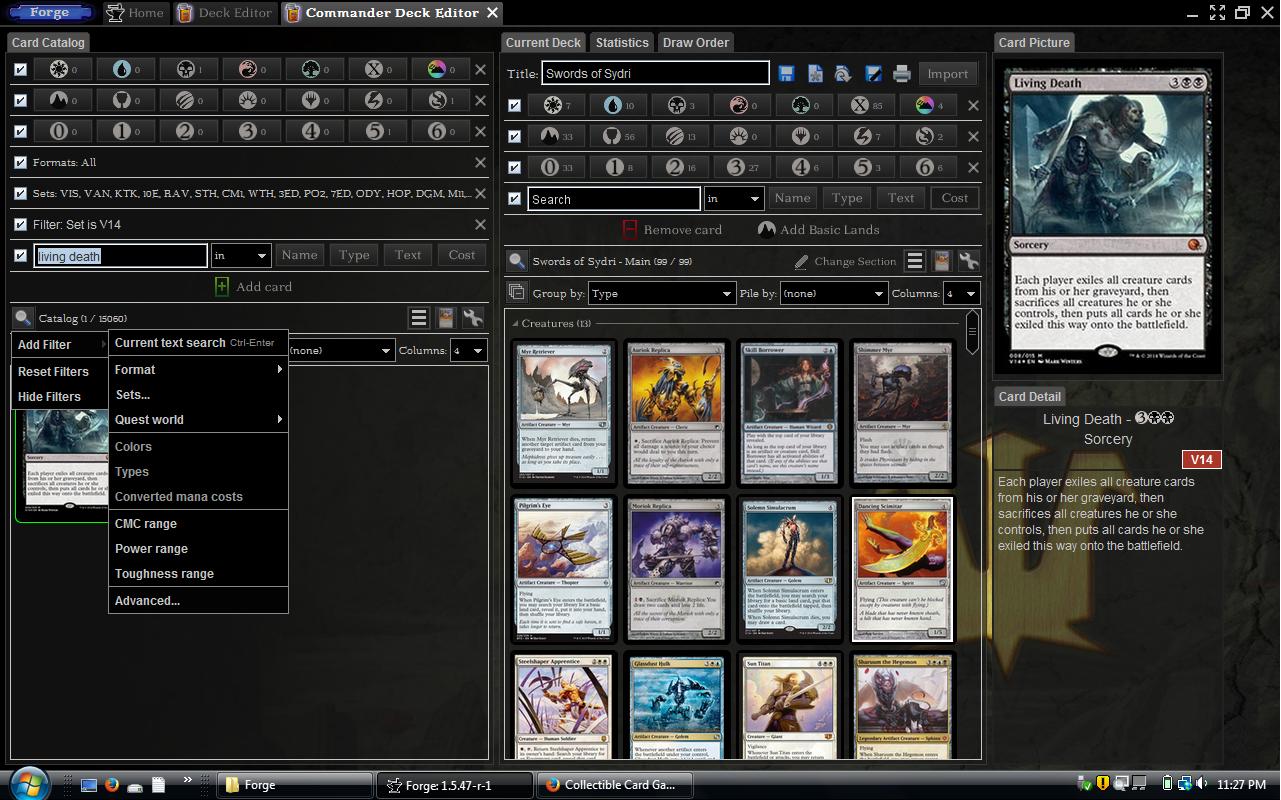The width and height of the screenshot is (1281, 800).
Task: Toggle deck blue mana filter showing 10
Action: (618, 105)
